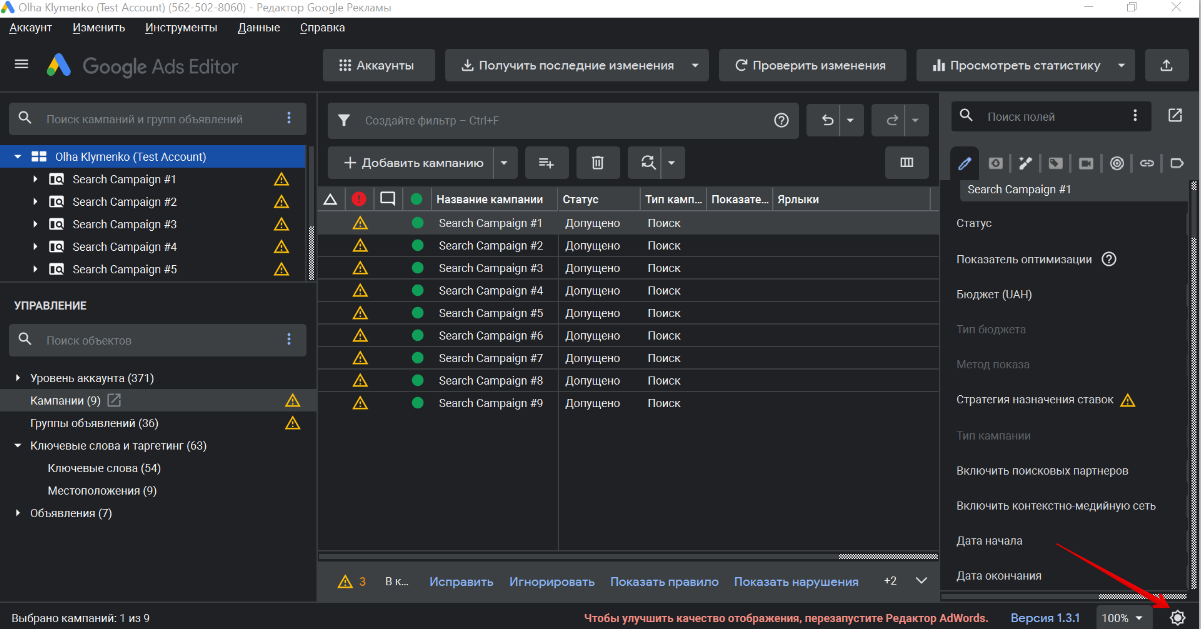
Task: Expand Search Campaign #3 tree node
Action: (x=35, y=225)
